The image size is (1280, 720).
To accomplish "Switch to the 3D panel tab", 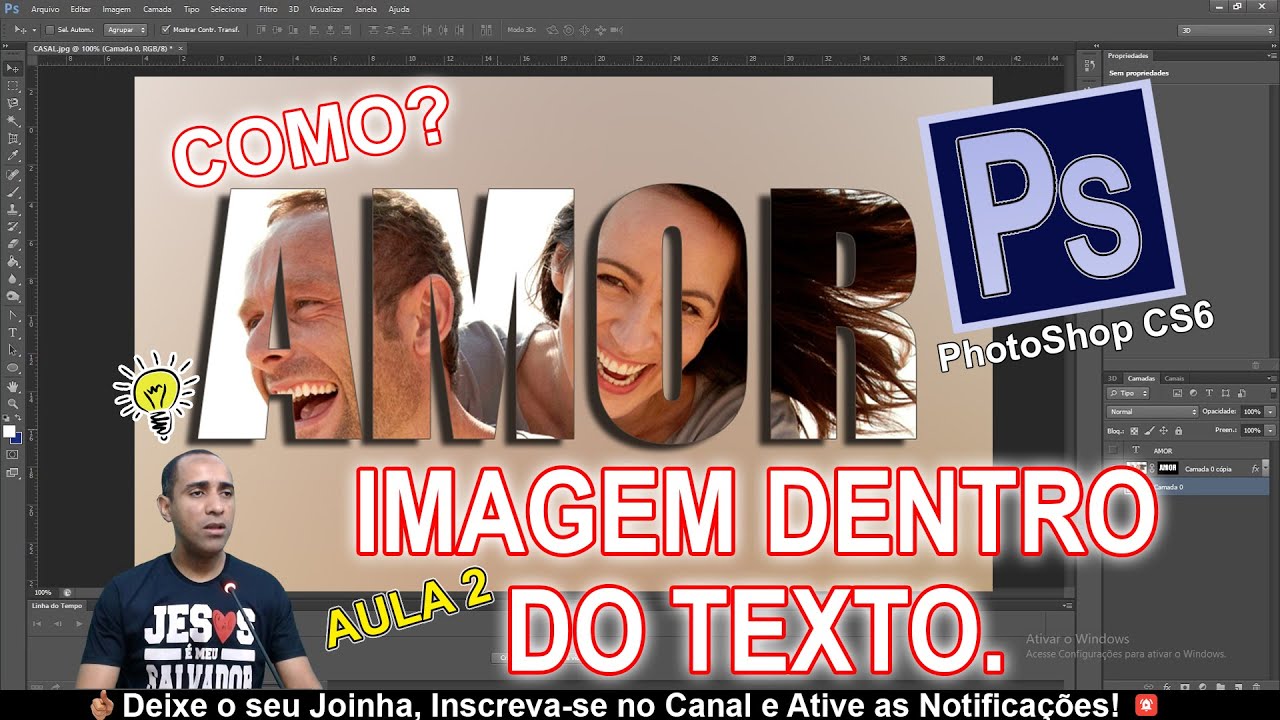I will 1114,378.
